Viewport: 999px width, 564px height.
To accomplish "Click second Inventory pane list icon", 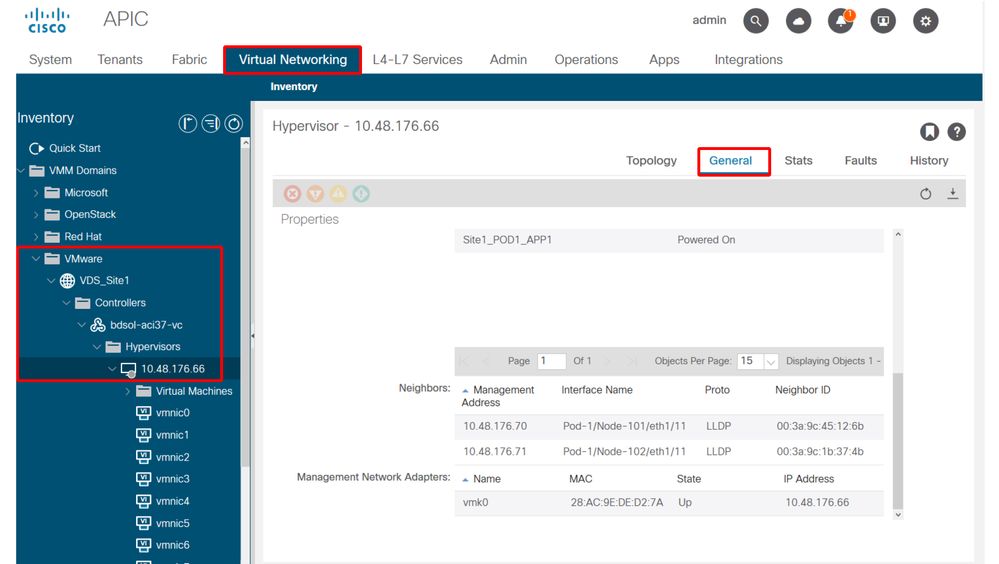I will point(211,123).
